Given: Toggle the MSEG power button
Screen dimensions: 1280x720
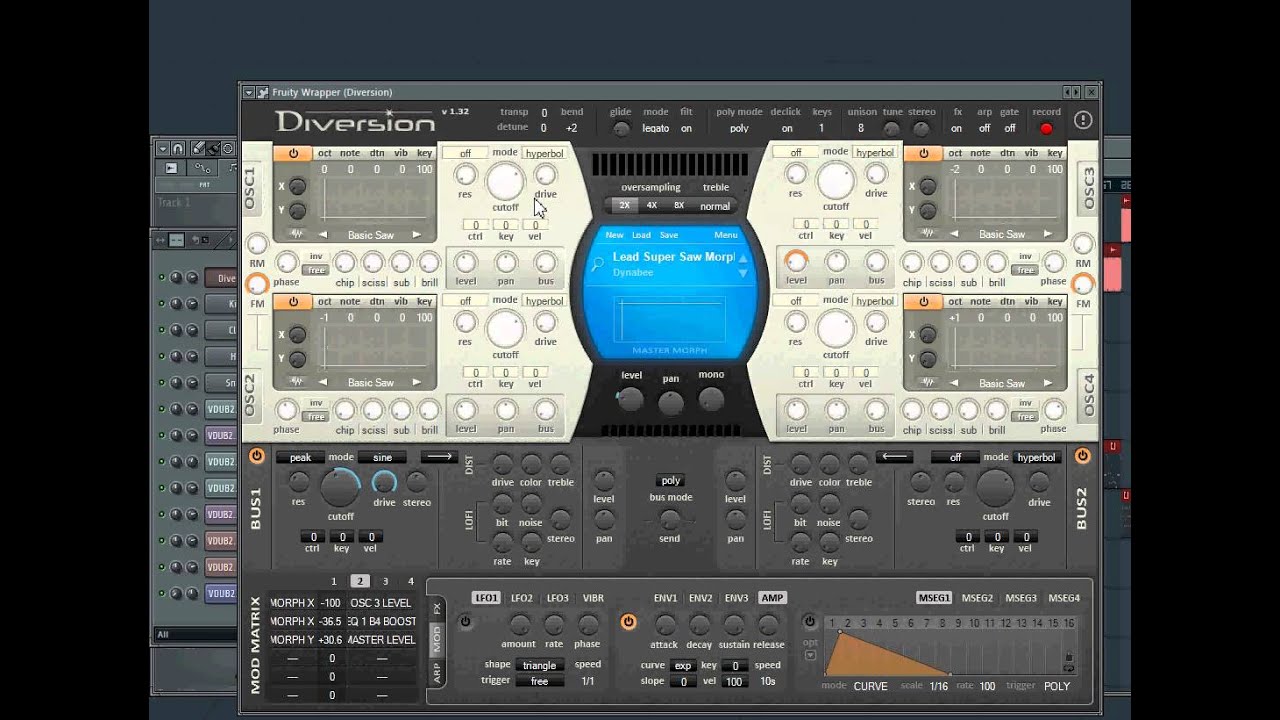Looking at the screenshot, I should tap(810, 622).
